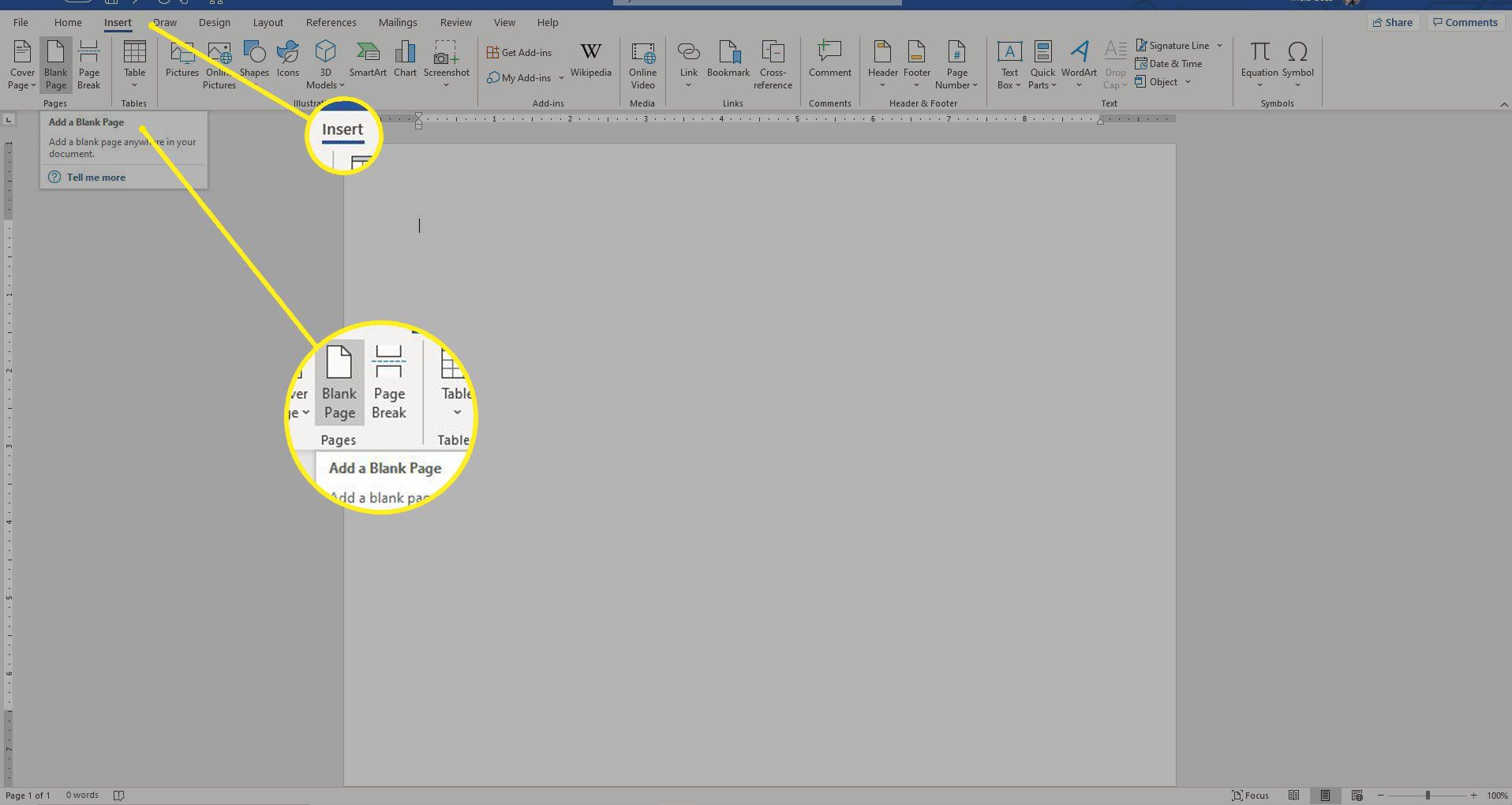
Task: Click the tab selector at ruler corner
Action: click(x=8, y=119)
